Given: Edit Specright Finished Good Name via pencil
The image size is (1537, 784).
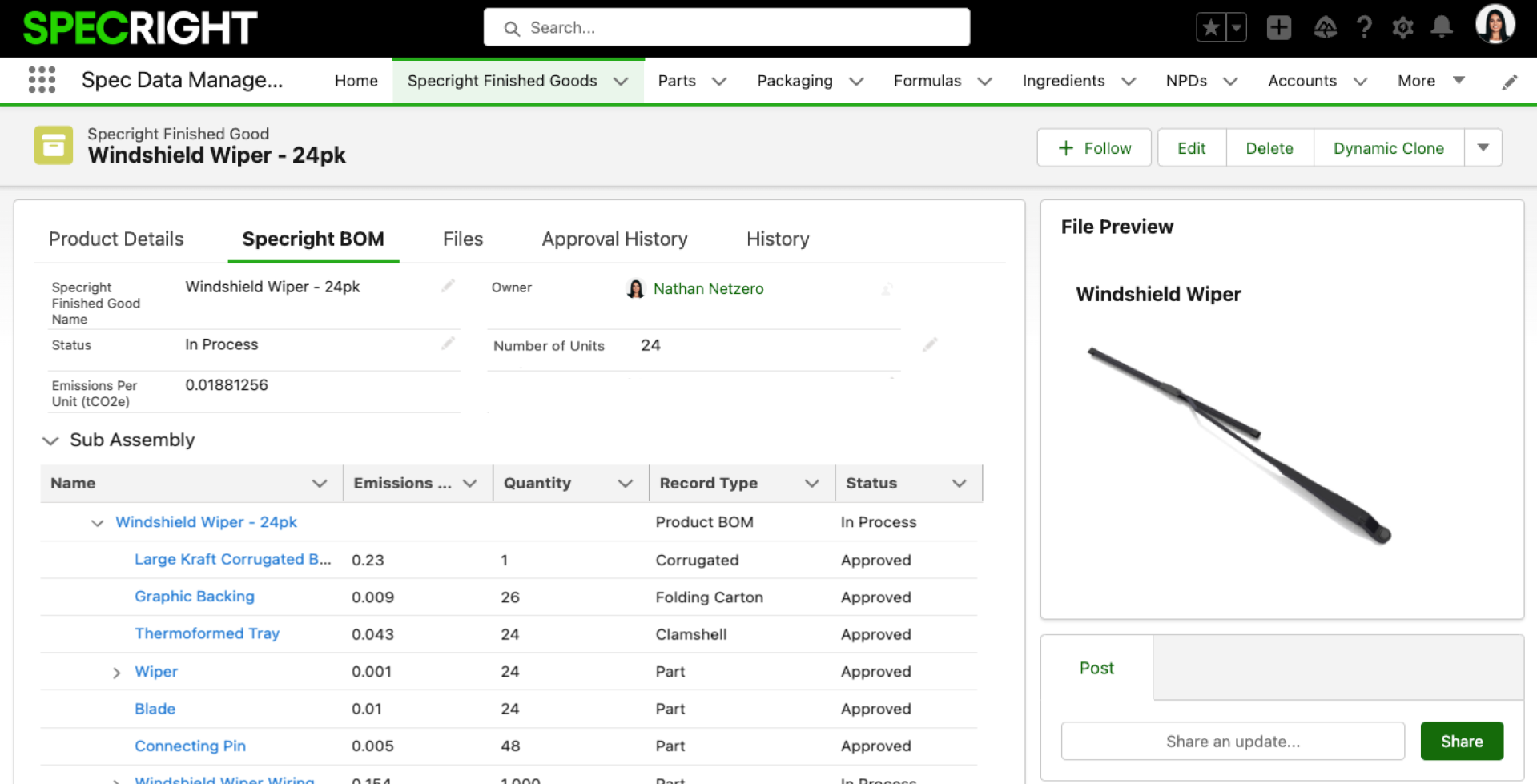Looking at the screenshot, I should pos(448,286).
